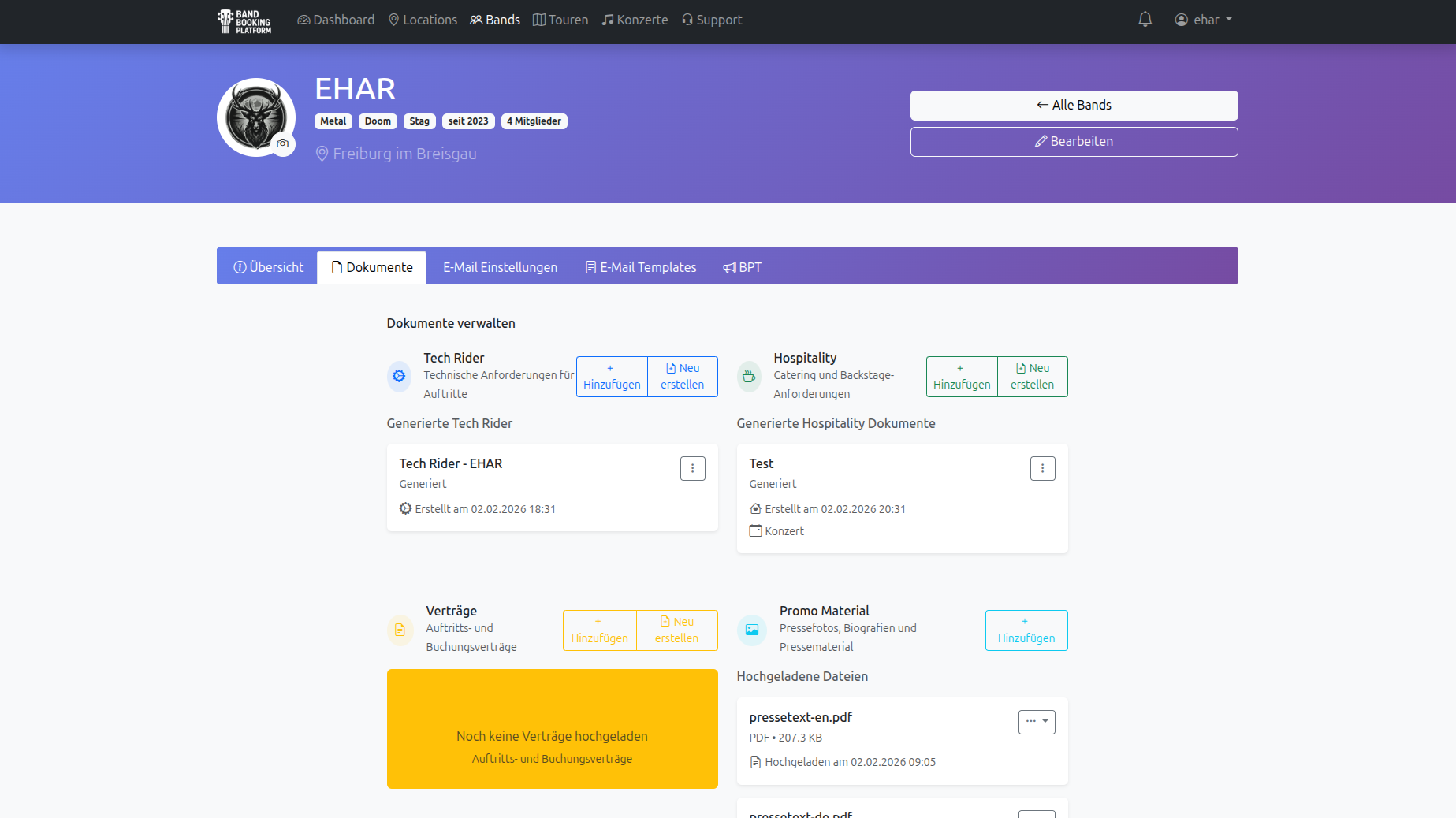
Task: Open three-dot menu for Tech Rider - EHAR
Action: 692,468
